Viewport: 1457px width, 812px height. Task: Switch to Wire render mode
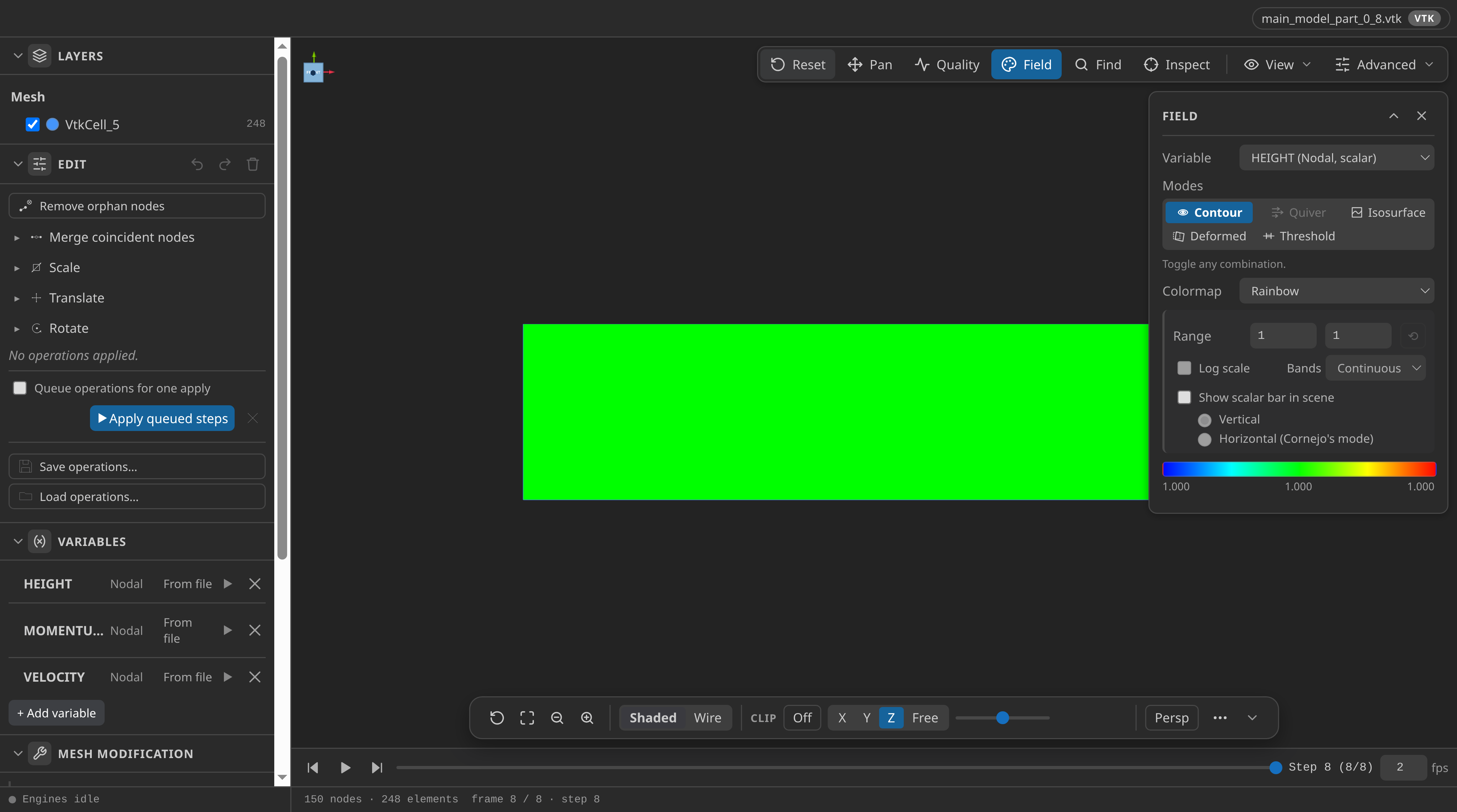707,718
